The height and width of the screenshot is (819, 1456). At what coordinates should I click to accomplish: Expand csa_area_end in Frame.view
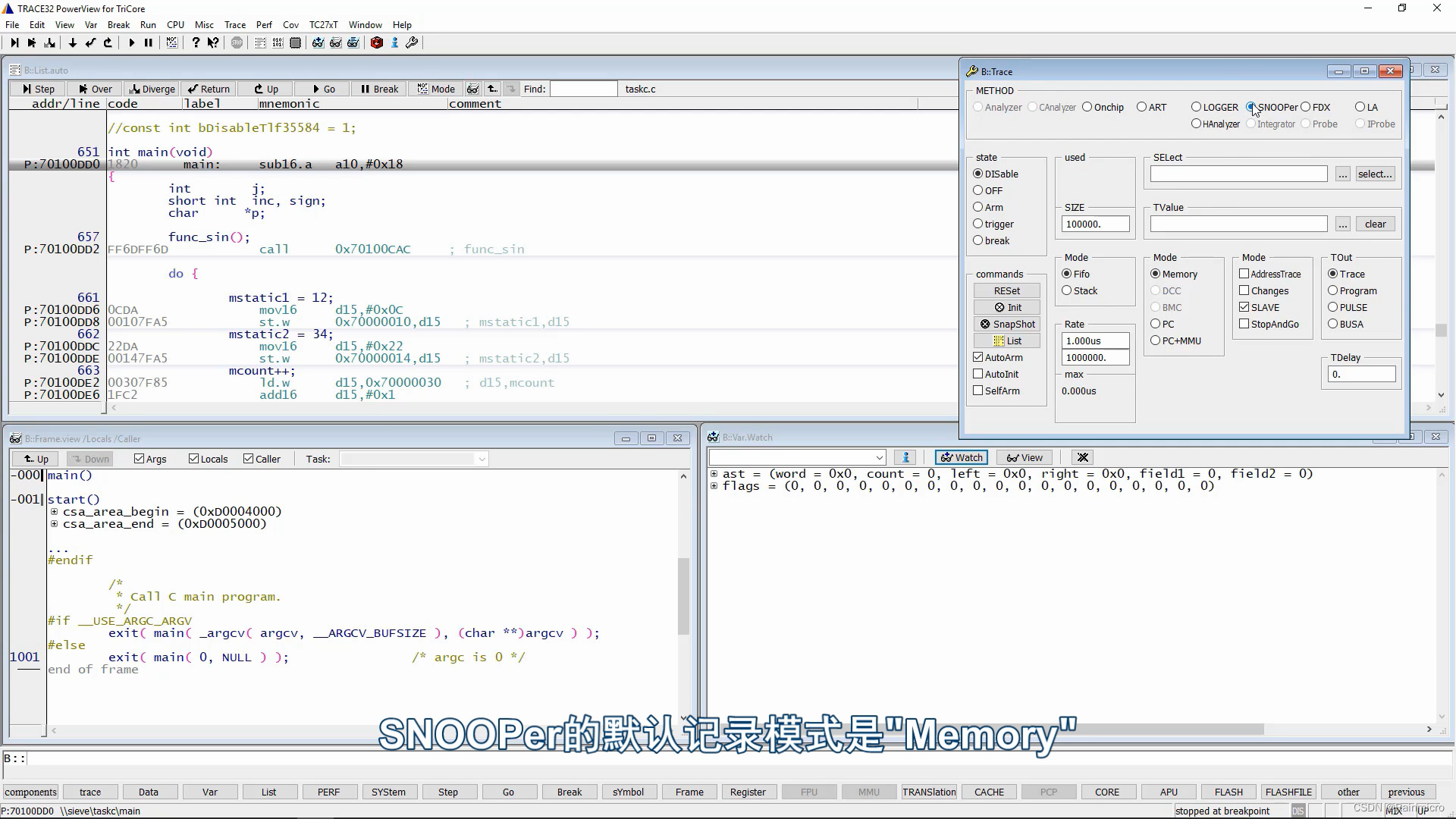click(x=54, y=524)
